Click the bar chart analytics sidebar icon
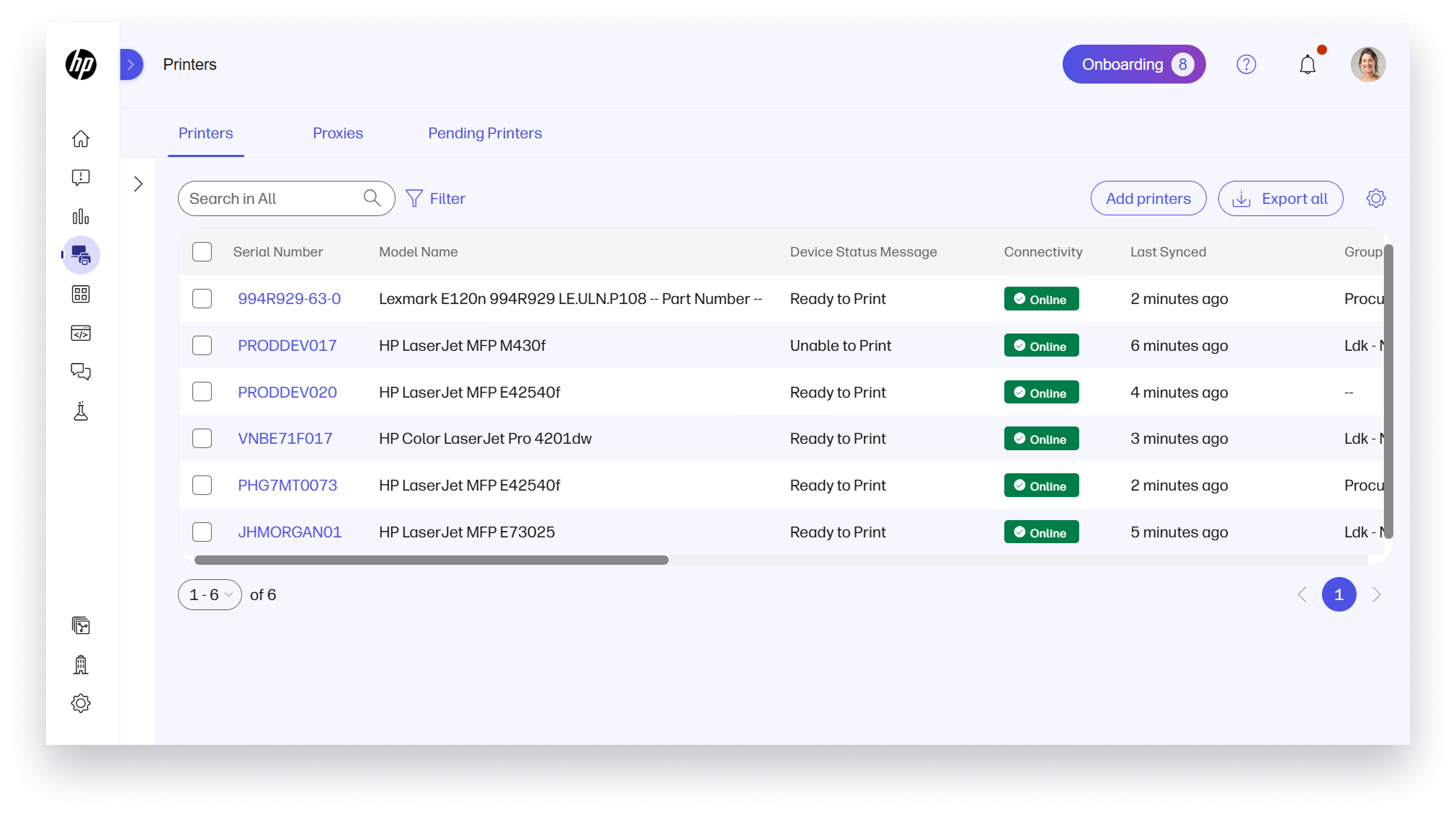The height and width of the screenshot is (814, 1456). point(81,216)
